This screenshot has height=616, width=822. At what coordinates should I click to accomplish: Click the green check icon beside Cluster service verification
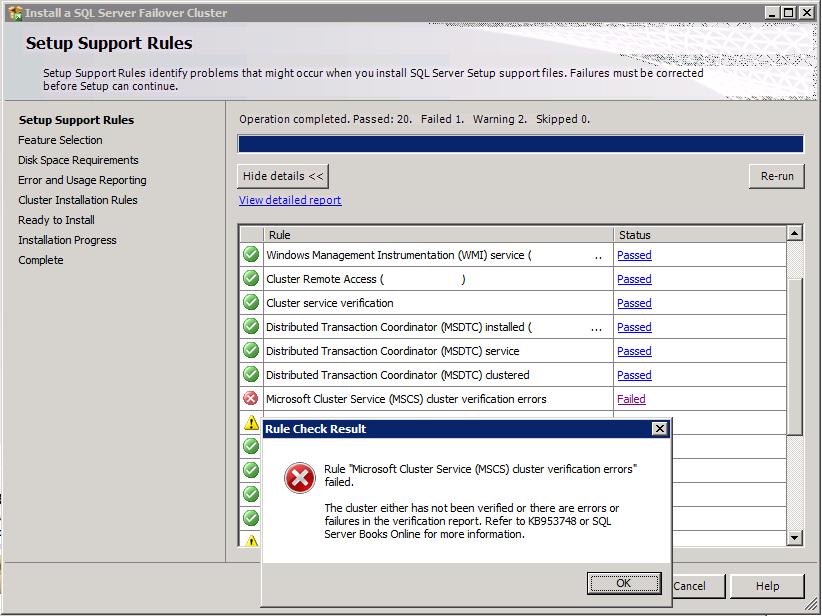pyautogui.click(x=251, y=302)
